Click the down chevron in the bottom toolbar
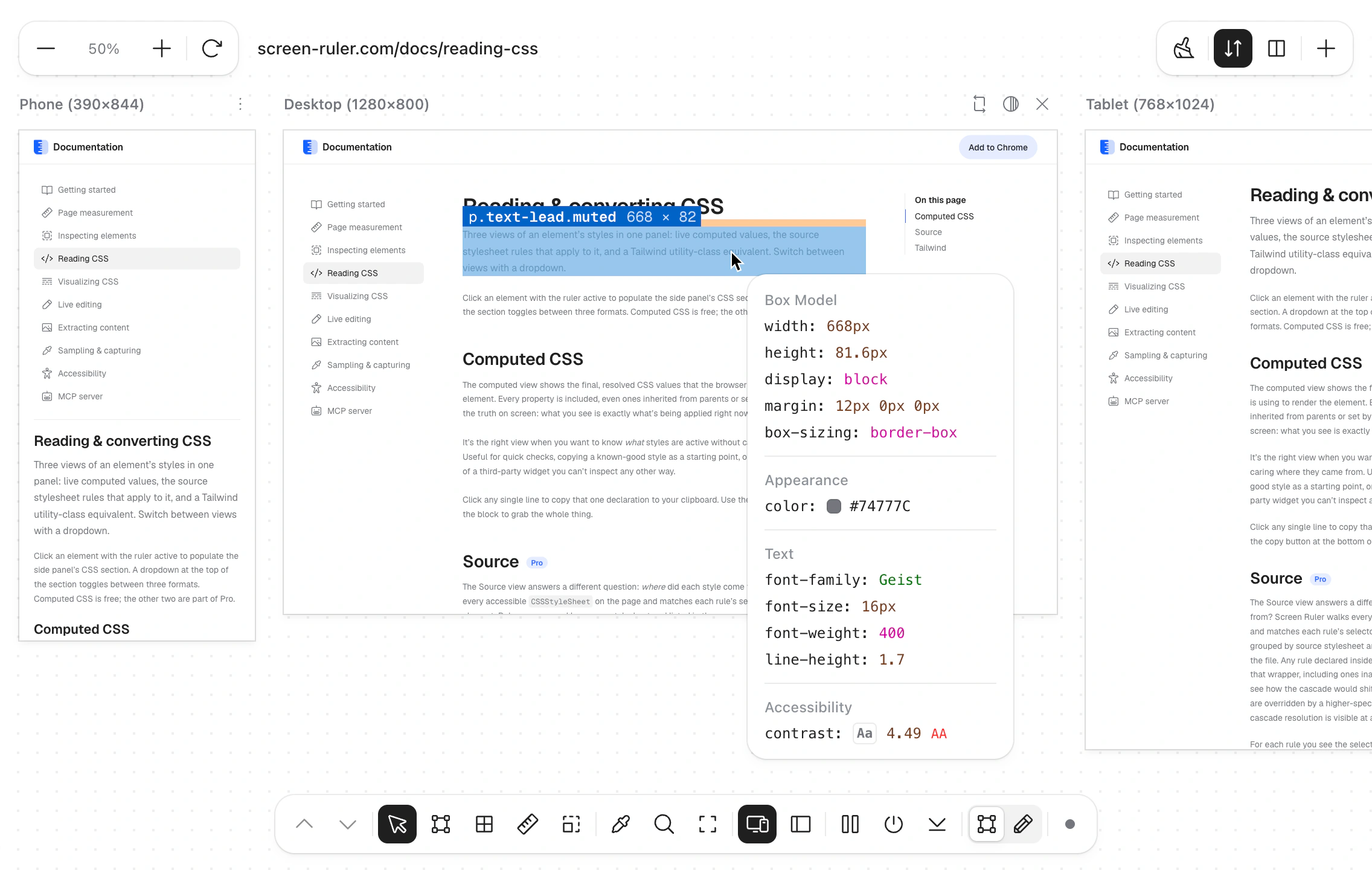Viewport: 1372px width, 870px height. pos(348,824)
